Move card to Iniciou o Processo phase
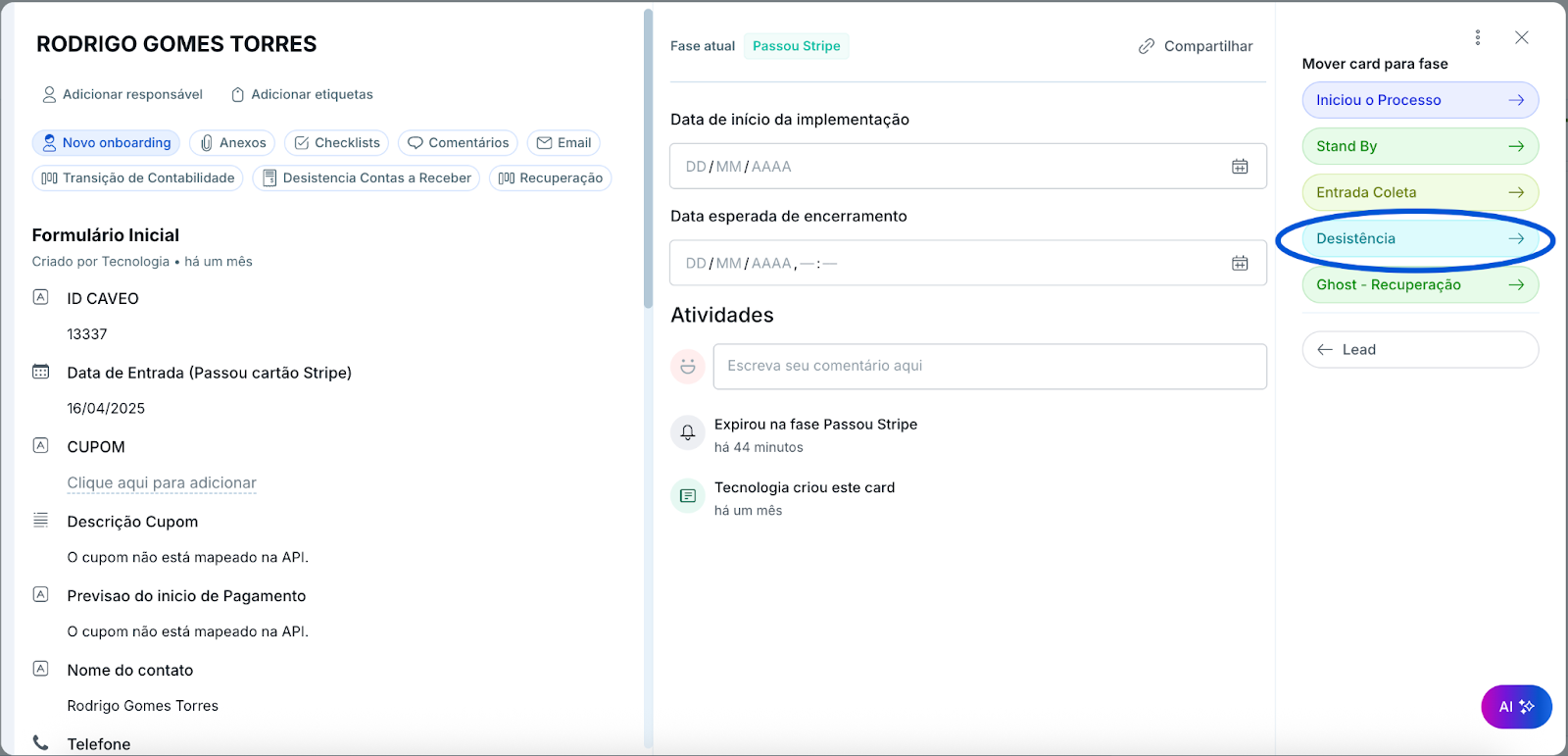This screenshot has width=1568, height=756. 1419,100
